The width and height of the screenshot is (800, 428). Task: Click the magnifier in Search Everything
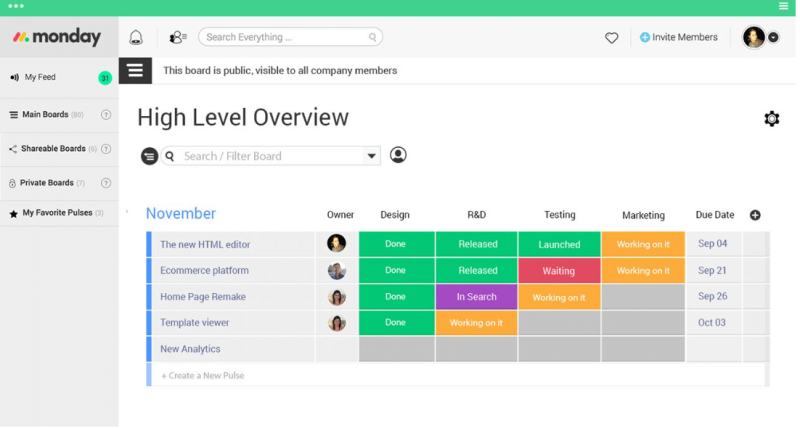(372, 37)
